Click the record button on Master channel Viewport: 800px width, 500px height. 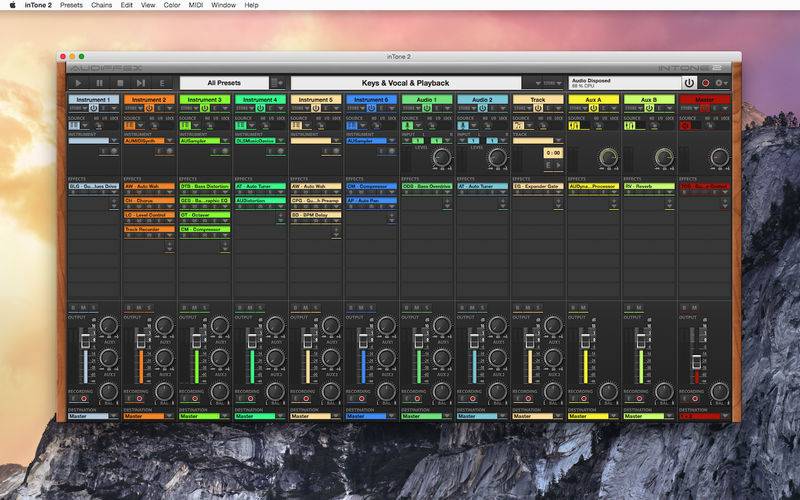pyautogui.click(x=695, y=398)
